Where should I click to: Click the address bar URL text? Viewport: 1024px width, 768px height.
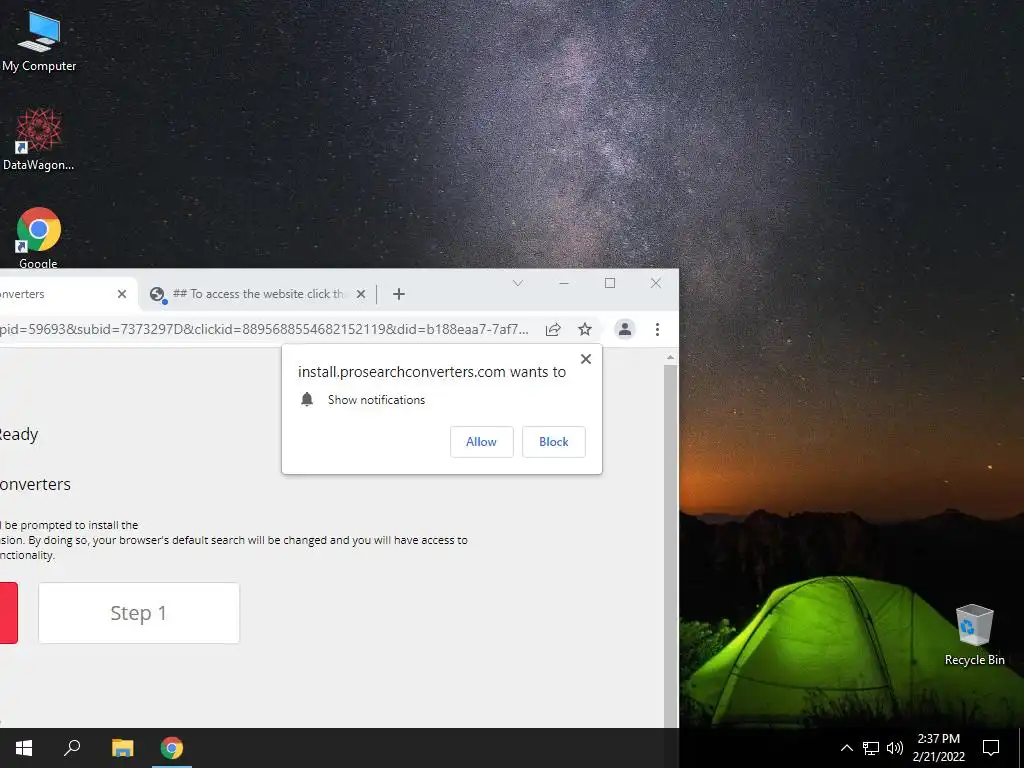[x=264, y=329]
